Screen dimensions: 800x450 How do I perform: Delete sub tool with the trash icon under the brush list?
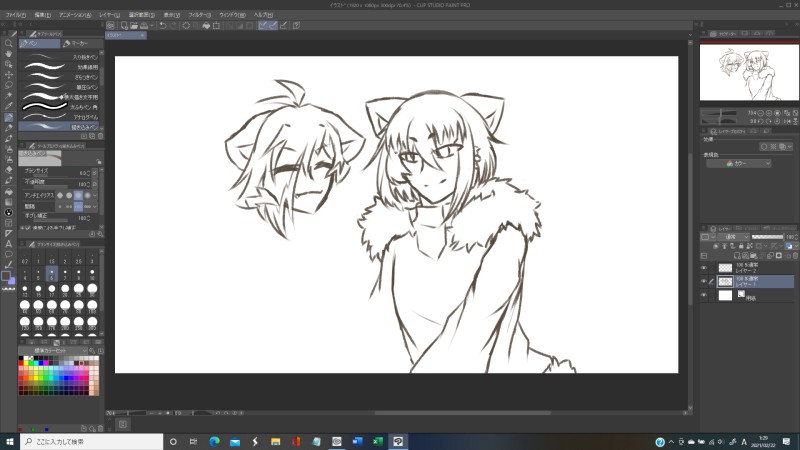point(100,136)
